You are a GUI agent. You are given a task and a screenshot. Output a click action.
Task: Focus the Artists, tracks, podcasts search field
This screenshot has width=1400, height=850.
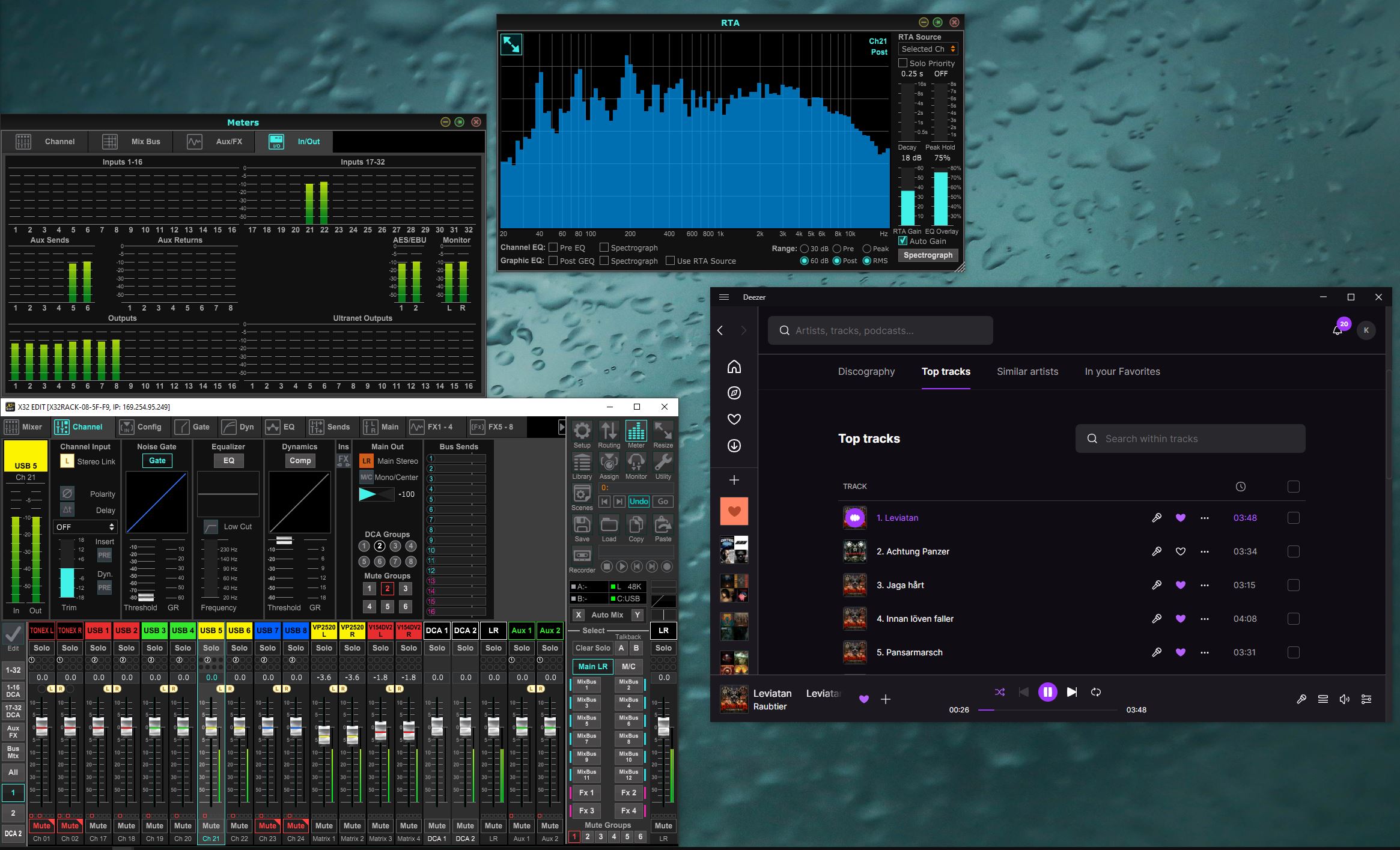880,330
